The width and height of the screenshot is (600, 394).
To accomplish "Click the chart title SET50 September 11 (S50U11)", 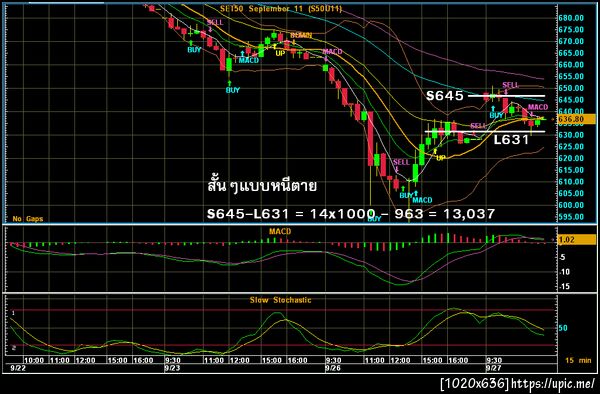I will (280, 8).
